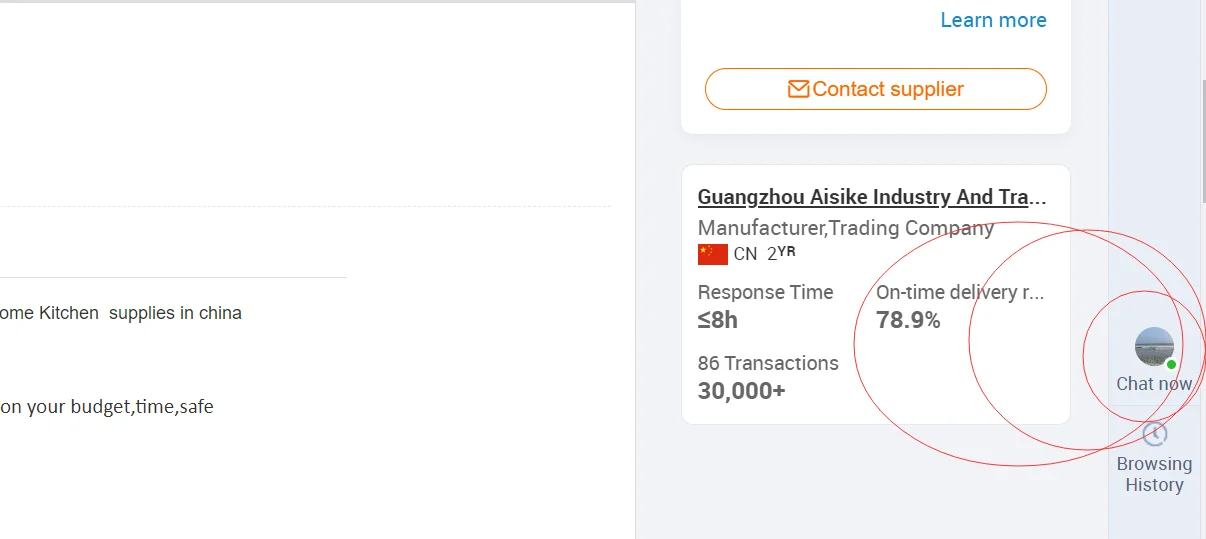The height and width of the screenshot is (539, 1206).
Task: Select the 78.9% delivery rate value
Action: pos(908,320)
